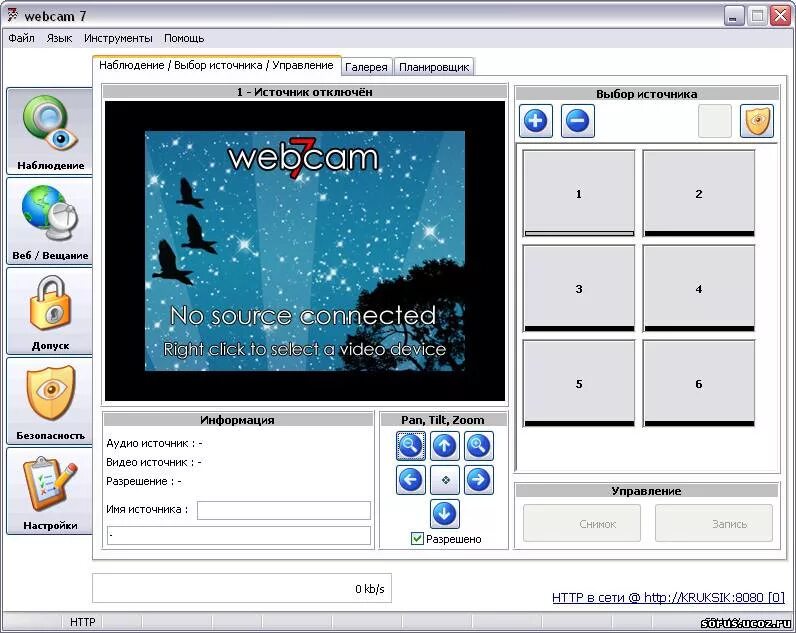Viewport: 796px width, 633px height.
Task: Click the blue minus remove source icon
Action: pyautogui.click(x=577, y=121)
